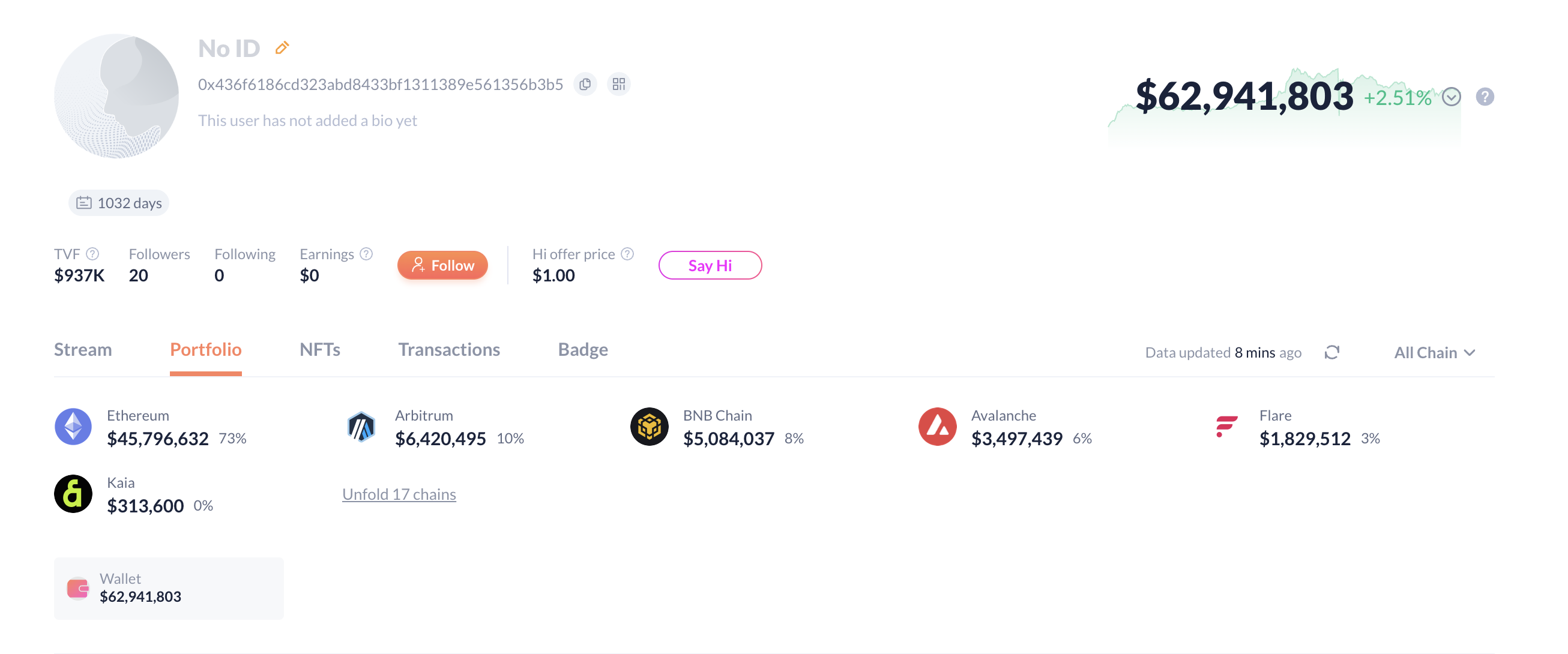Select the Arbitrum chain icon
The image size is (1568, 654).
(361, 427)
